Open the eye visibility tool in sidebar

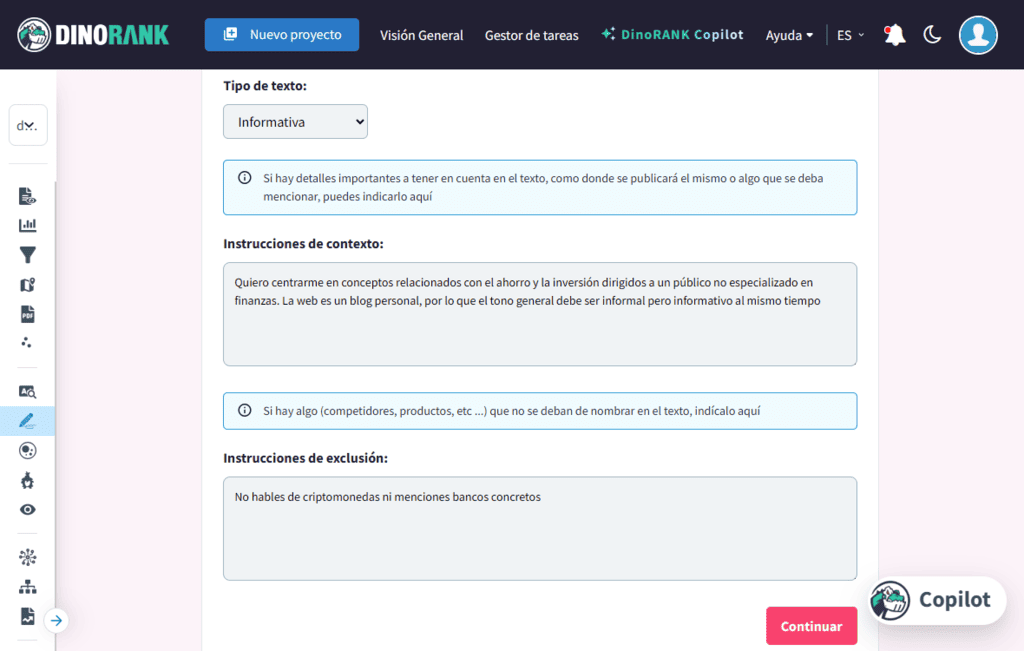(x=27, y=509)
